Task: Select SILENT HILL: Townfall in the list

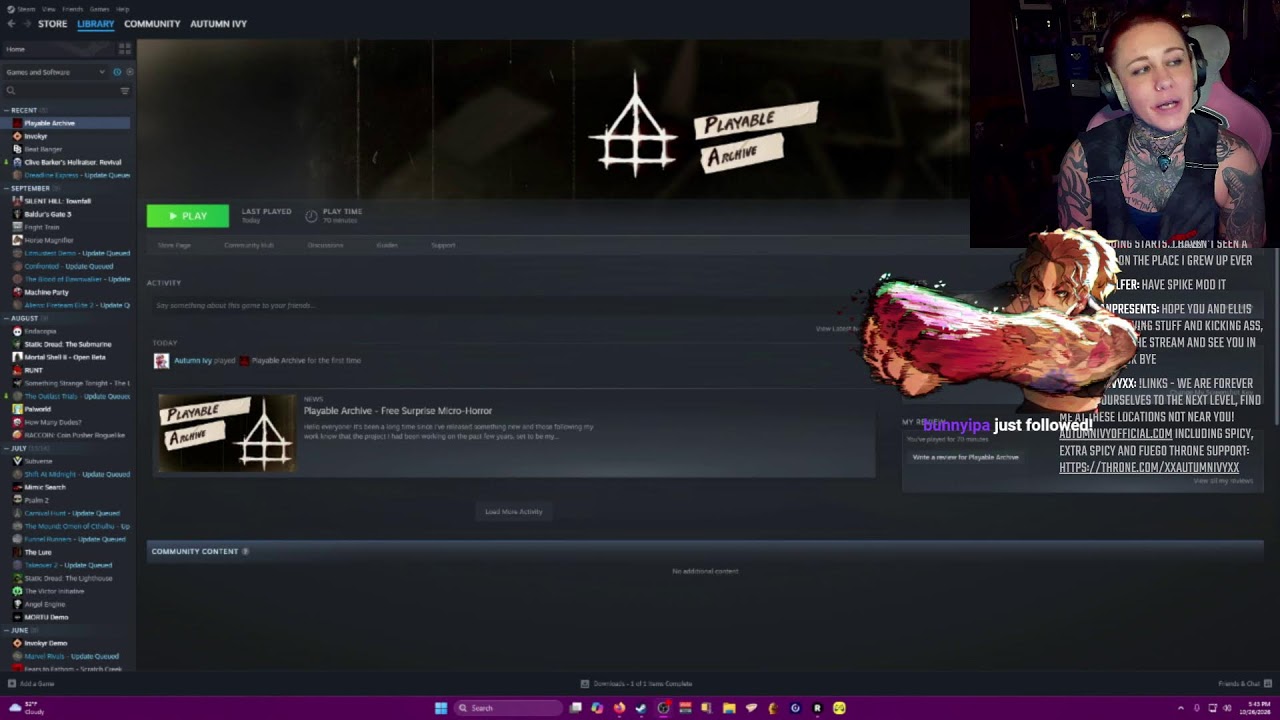Action: (57, 201)
